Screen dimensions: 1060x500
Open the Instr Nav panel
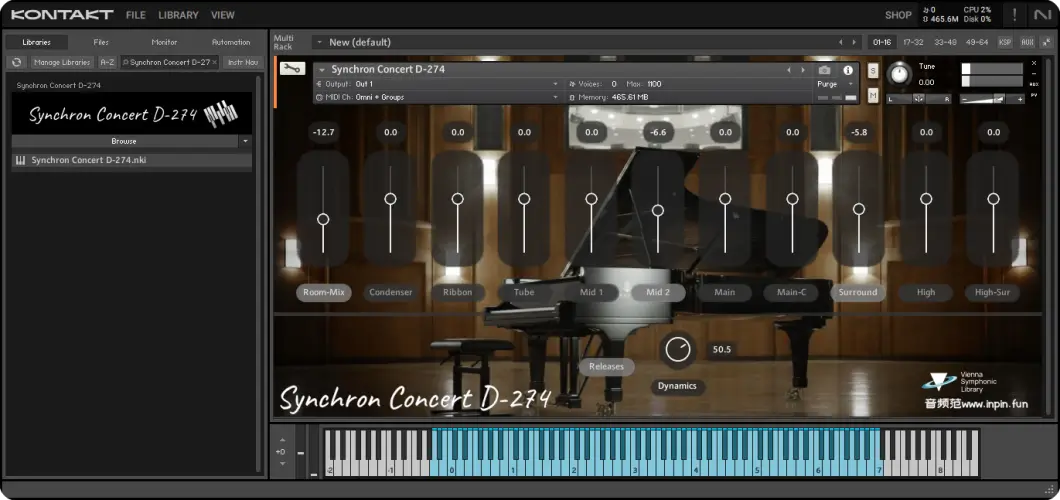(243, 62)
